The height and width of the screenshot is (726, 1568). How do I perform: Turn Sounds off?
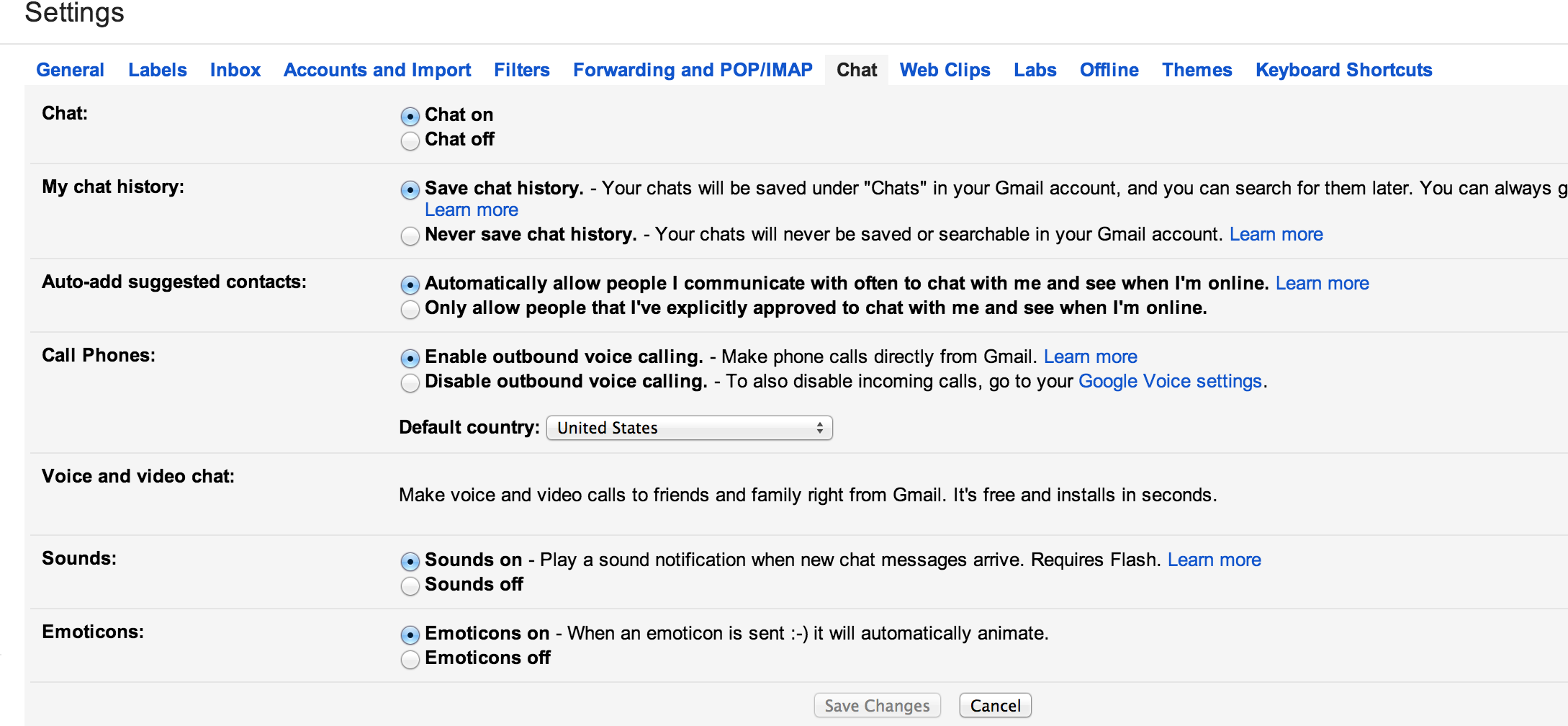click(410, 586)
